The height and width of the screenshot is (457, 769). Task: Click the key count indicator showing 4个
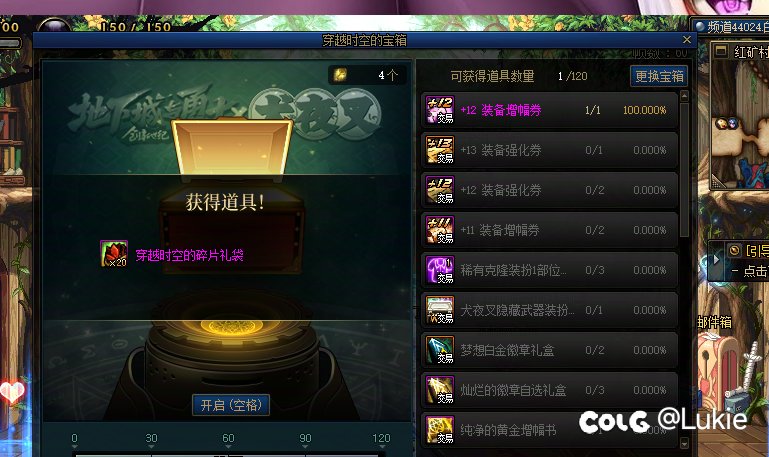click(x=367, y=75)
